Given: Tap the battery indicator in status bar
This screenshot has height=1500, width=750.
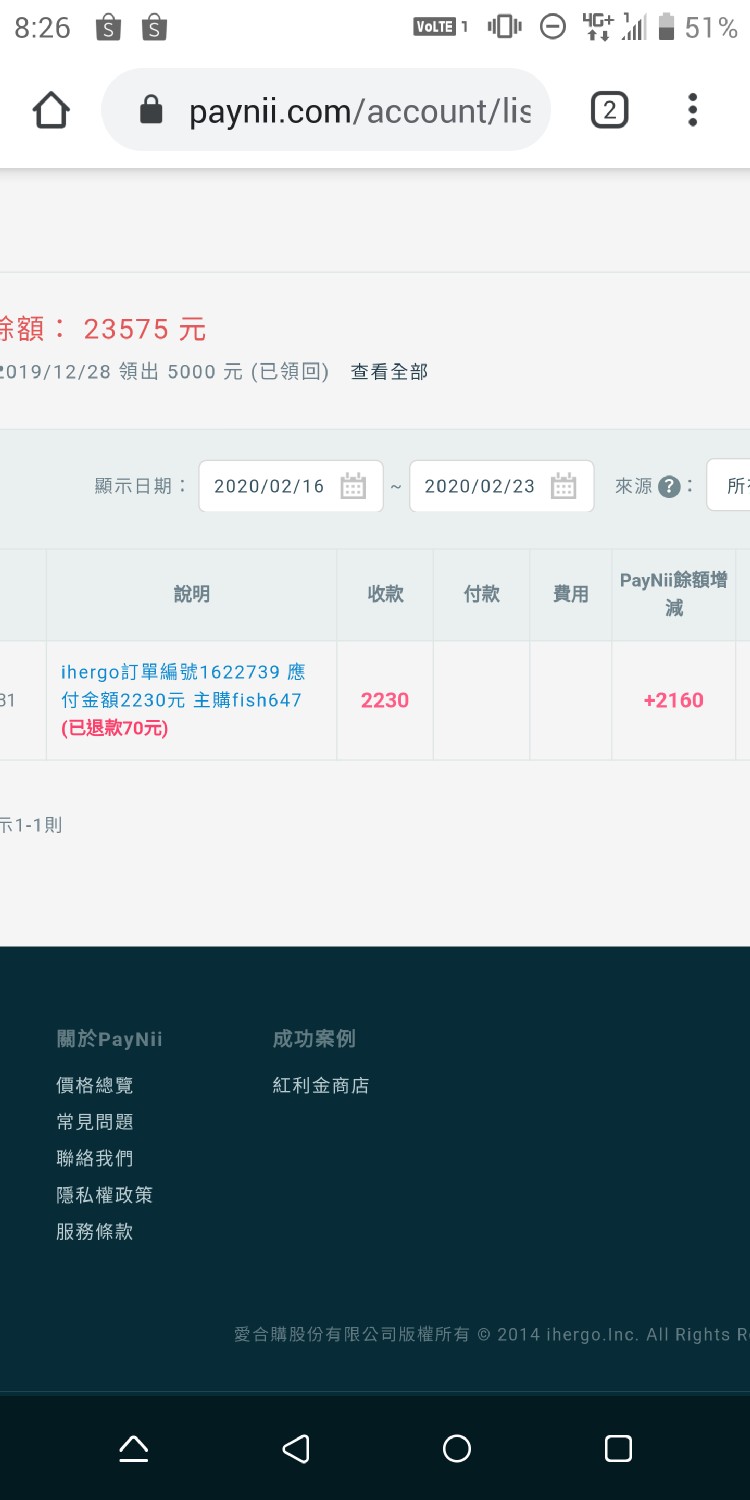Looking at the screenshot, I should pos(666,28).
